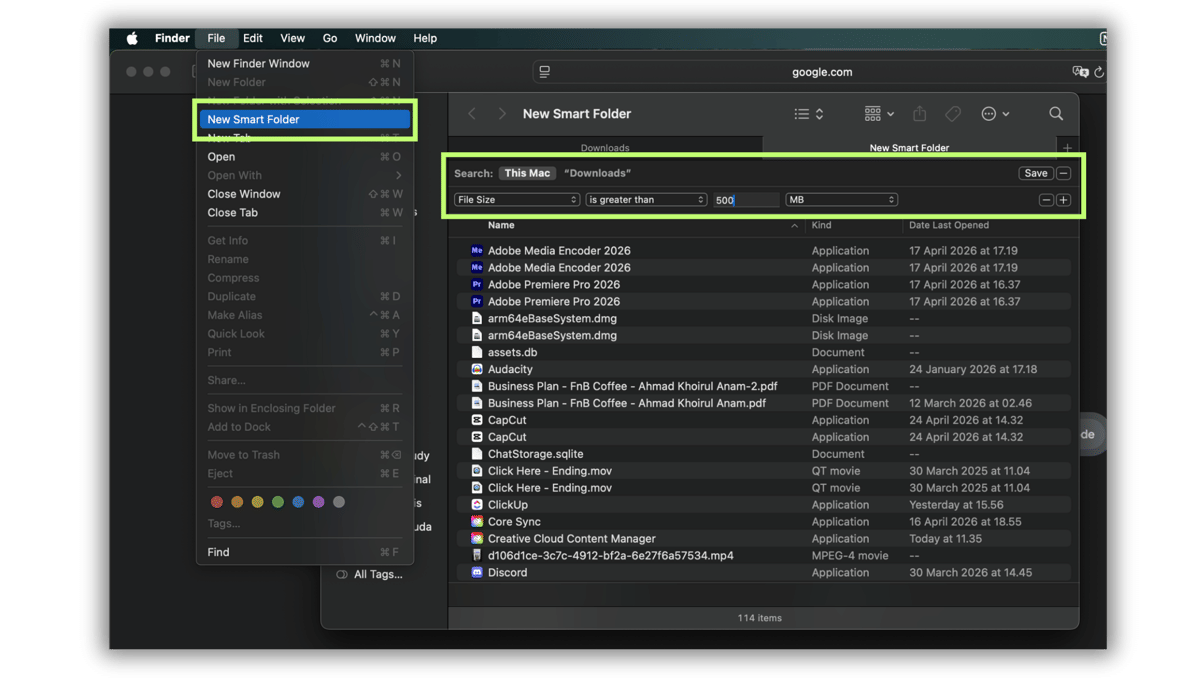The height and width of the screenshot is (698, 1200).
Task: Open the "is greater than" comparison dropdown
Action: [x=646, y=199]
